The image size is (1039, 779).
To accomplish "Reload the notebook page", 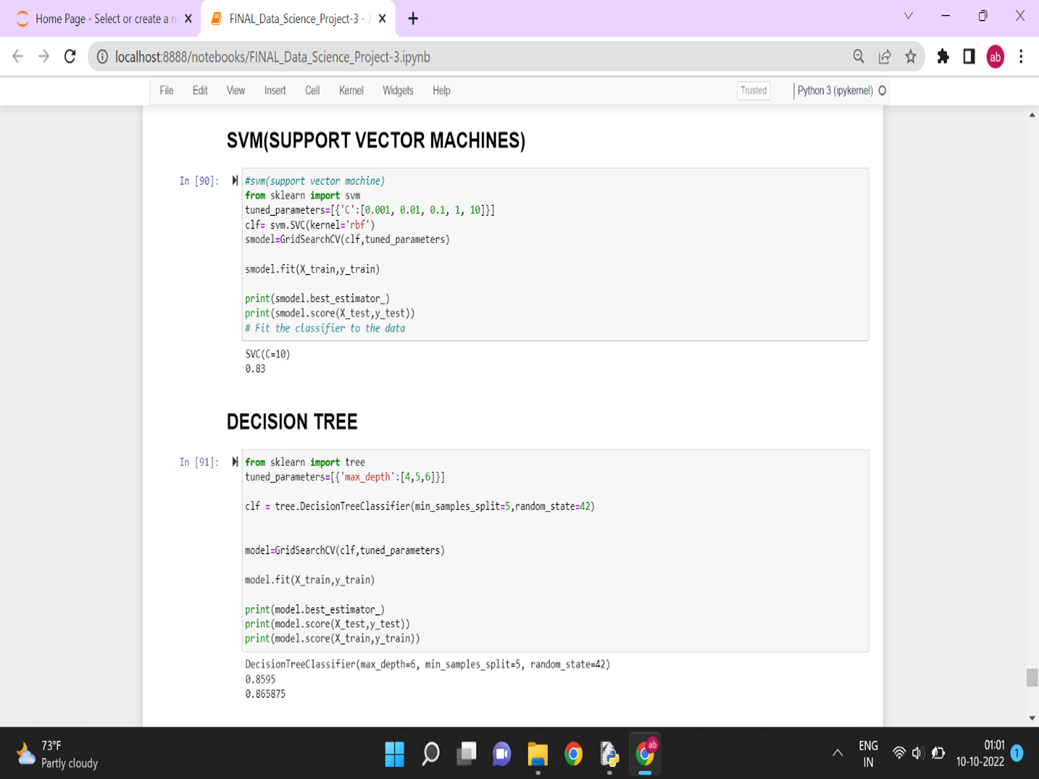I will [x=70, y=57].
